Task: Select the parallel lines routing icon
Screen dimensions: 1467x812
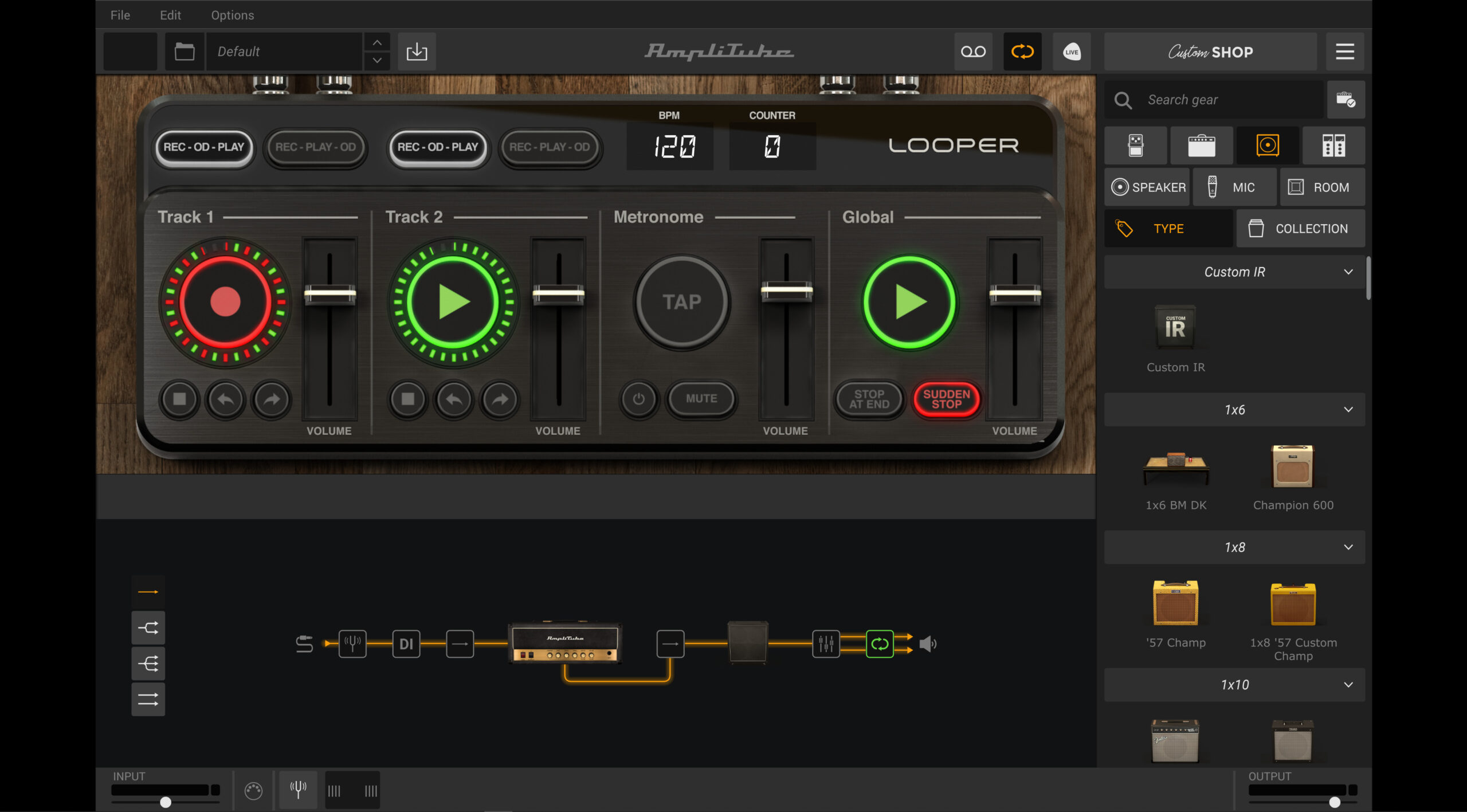Action: click(148, 699)
